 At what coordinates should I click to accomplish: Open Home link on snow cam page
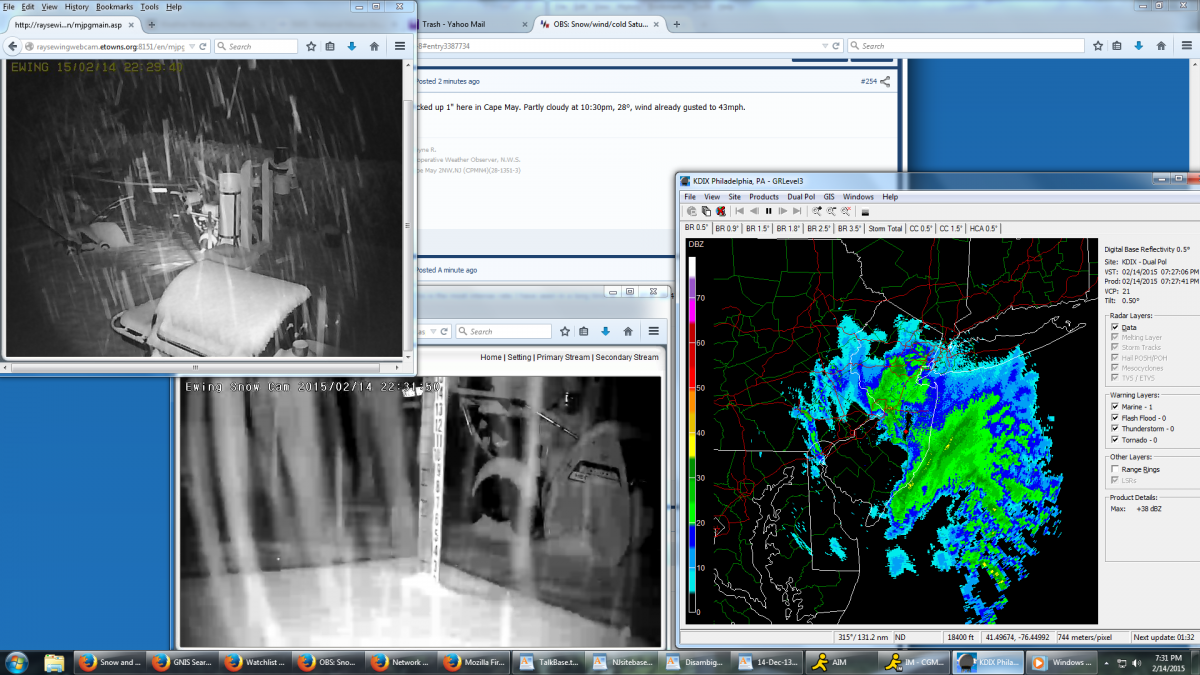pos(491,357)
